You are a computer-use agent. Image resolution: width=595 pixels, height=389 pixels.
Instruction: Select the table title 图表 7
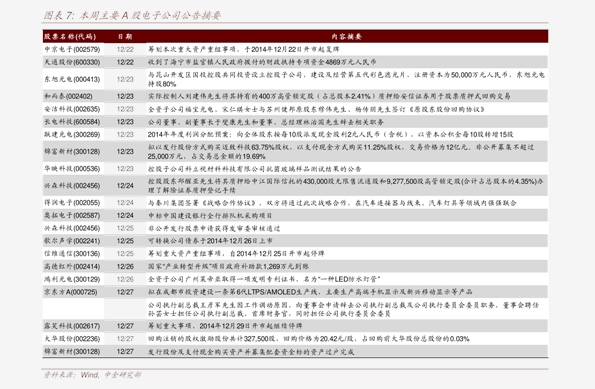[x=132, y=15]
